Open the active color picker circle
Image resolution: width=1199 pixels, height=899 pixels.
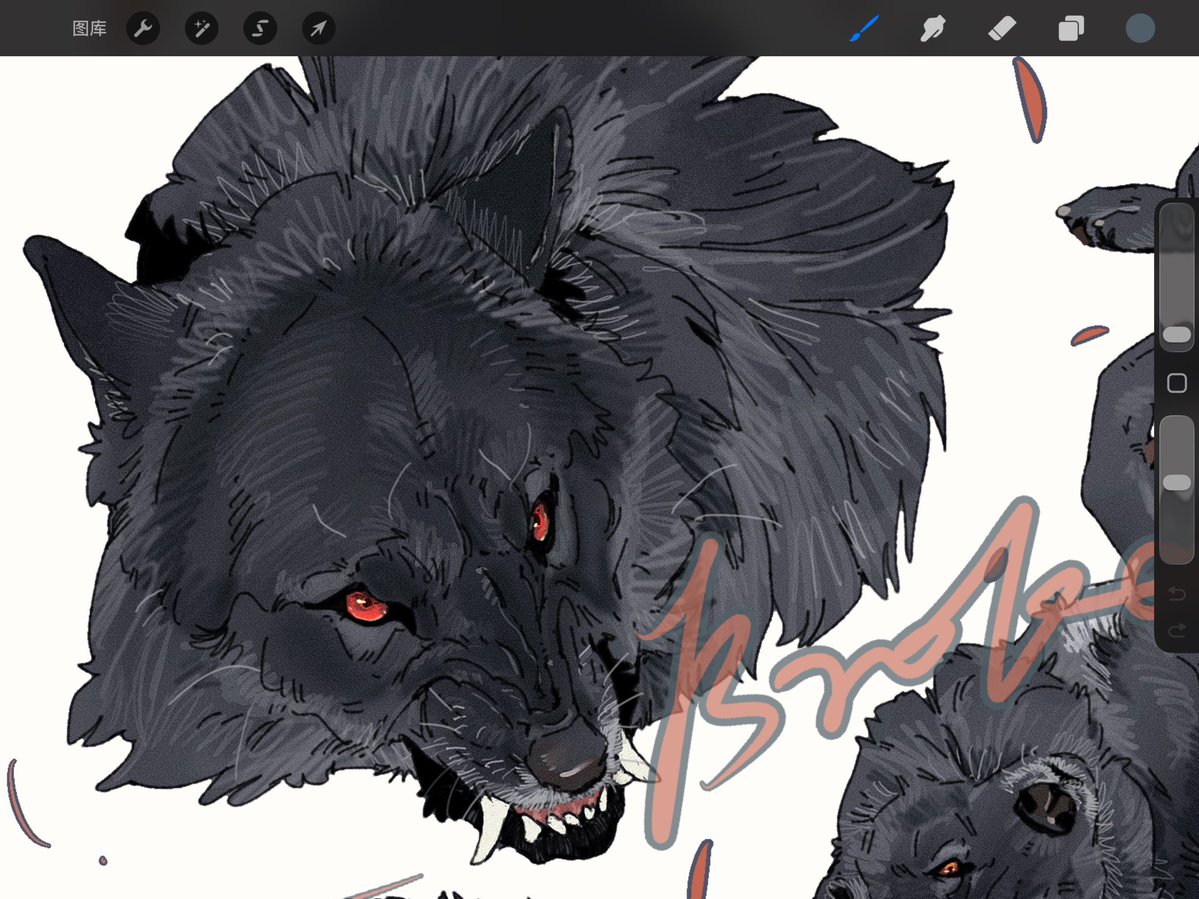pyautogui.click(x=1140, y=29)
